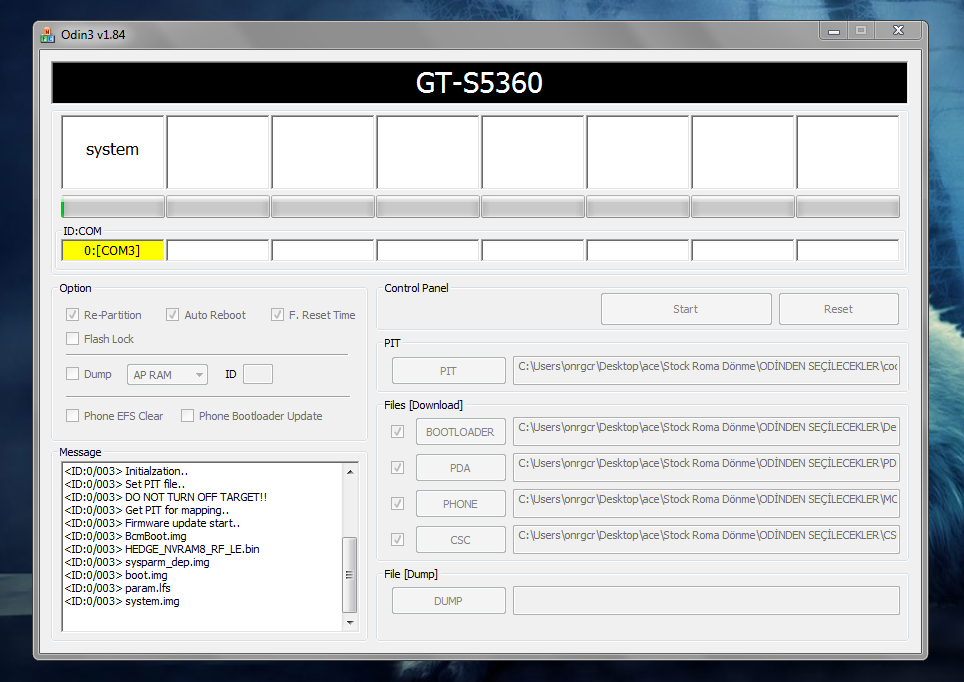Click the 'DO NOT TURN OFF TARGET!!' log line
This screenshot has height=682, width=964.
point(166,497)
